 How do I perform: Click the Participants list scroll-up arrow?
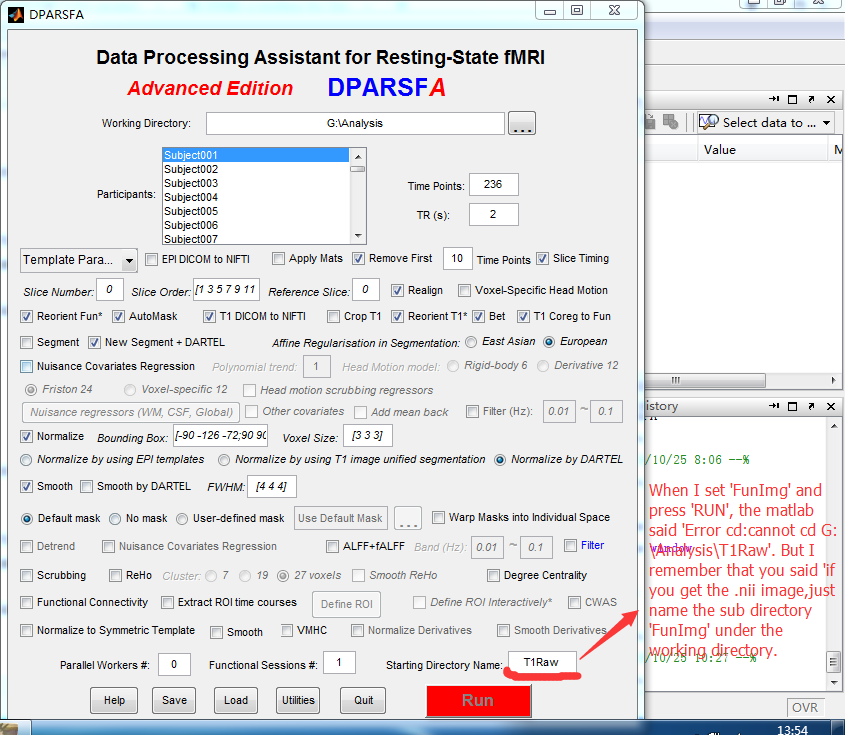(358, 156)
